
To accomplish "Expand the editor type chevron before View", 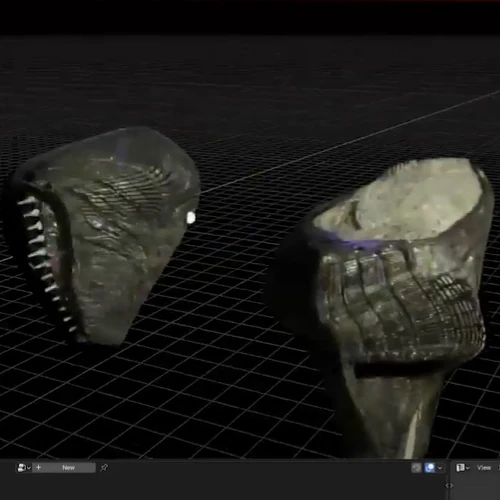I will click(468, 468).
